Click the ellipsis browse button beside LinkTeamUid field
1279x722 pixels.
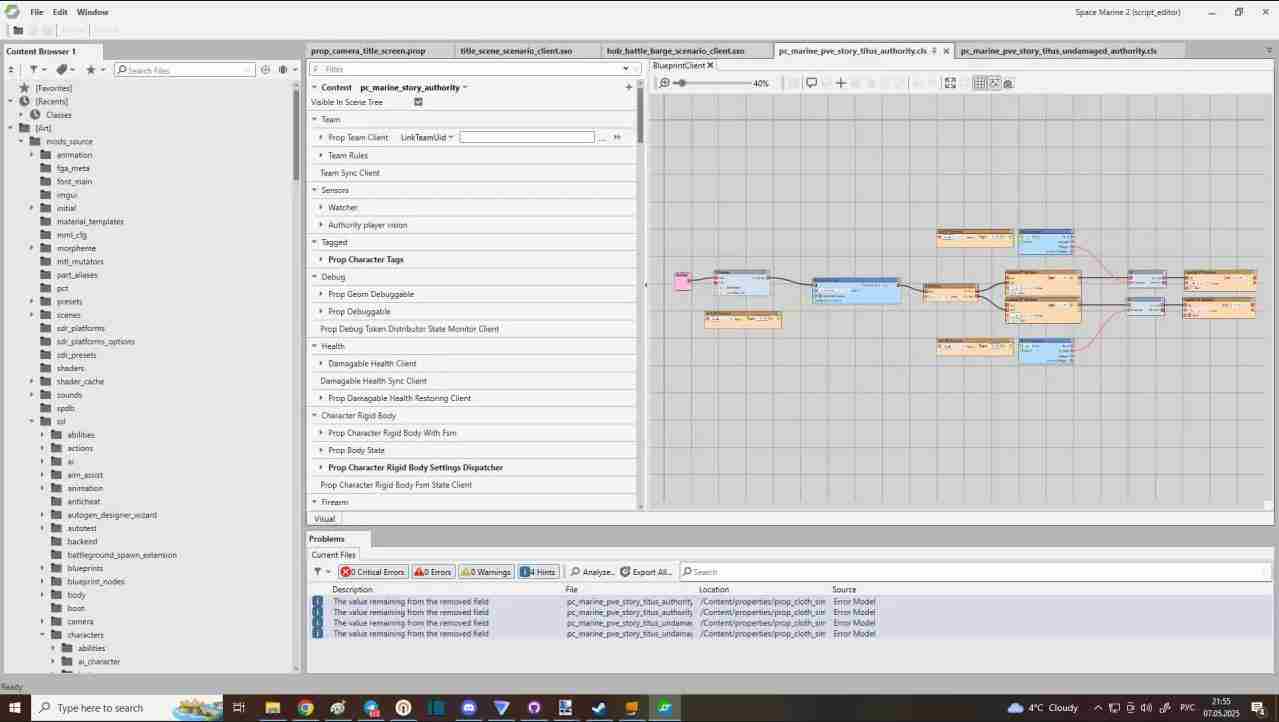click(602, 137)
